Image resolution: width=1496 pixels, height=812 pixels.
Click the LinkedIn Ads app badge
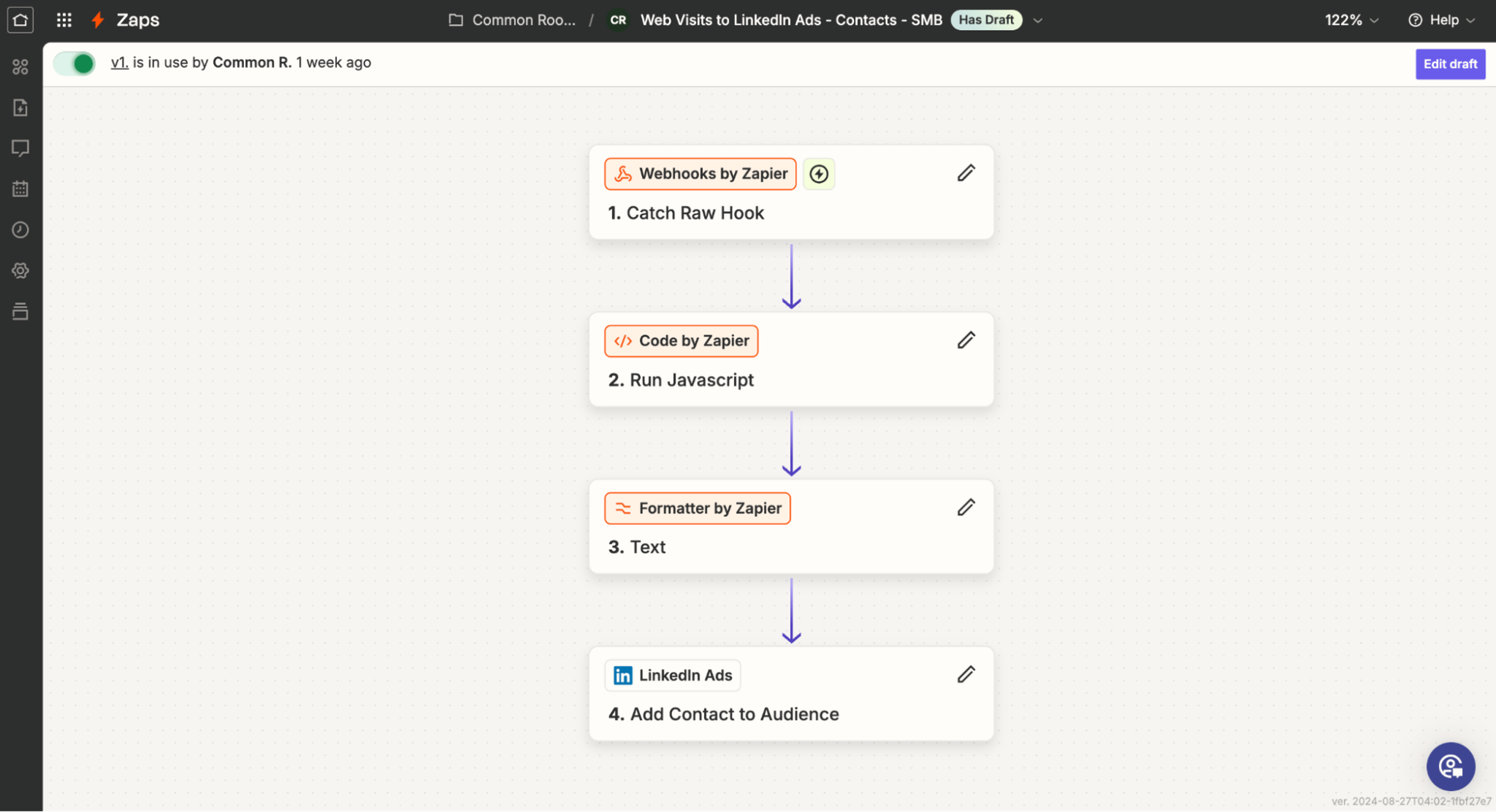672,675
